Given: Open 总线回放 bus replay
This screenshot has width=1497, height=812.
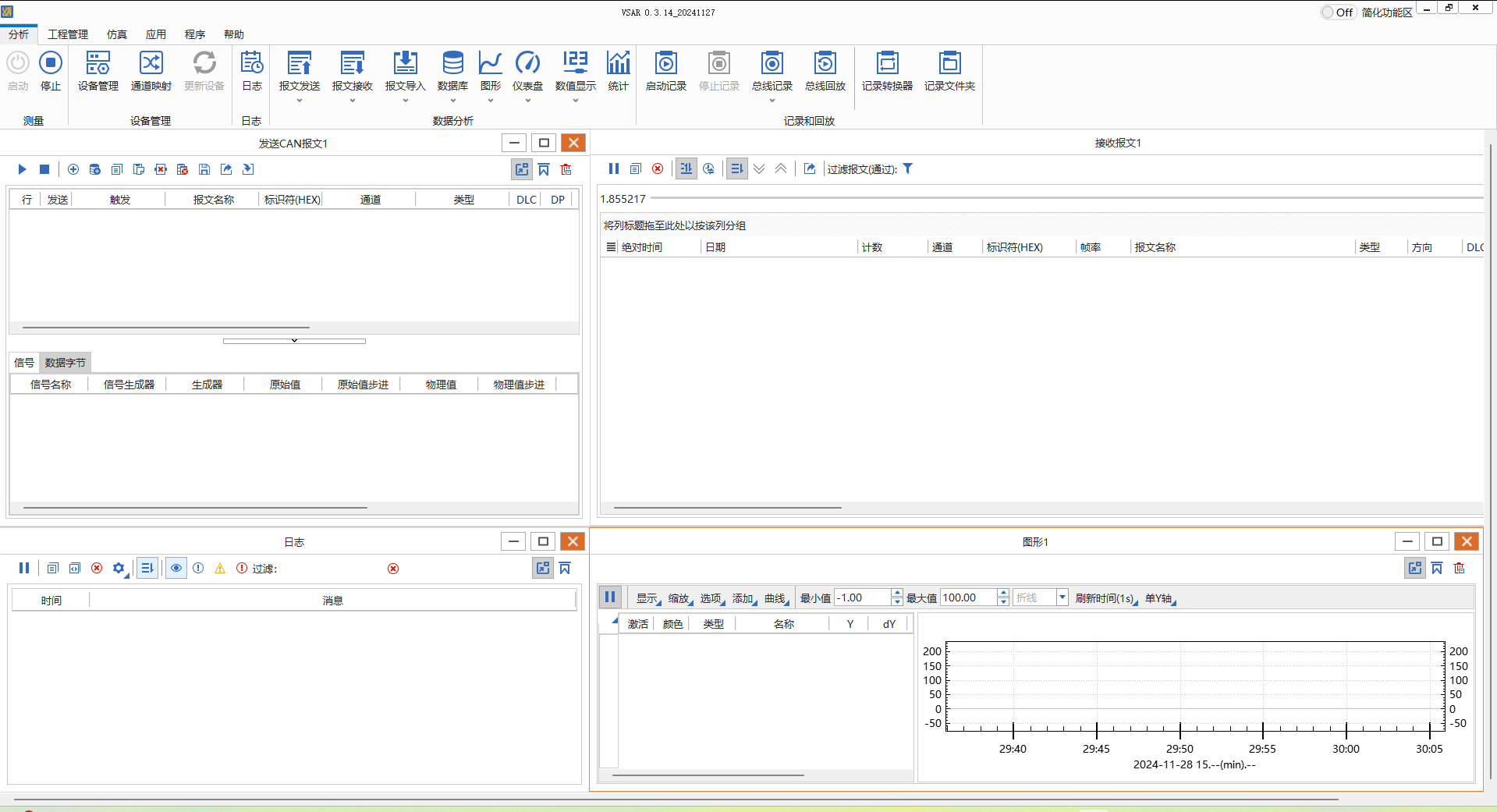Looking at the screenshot, I should tap(825, 71).
